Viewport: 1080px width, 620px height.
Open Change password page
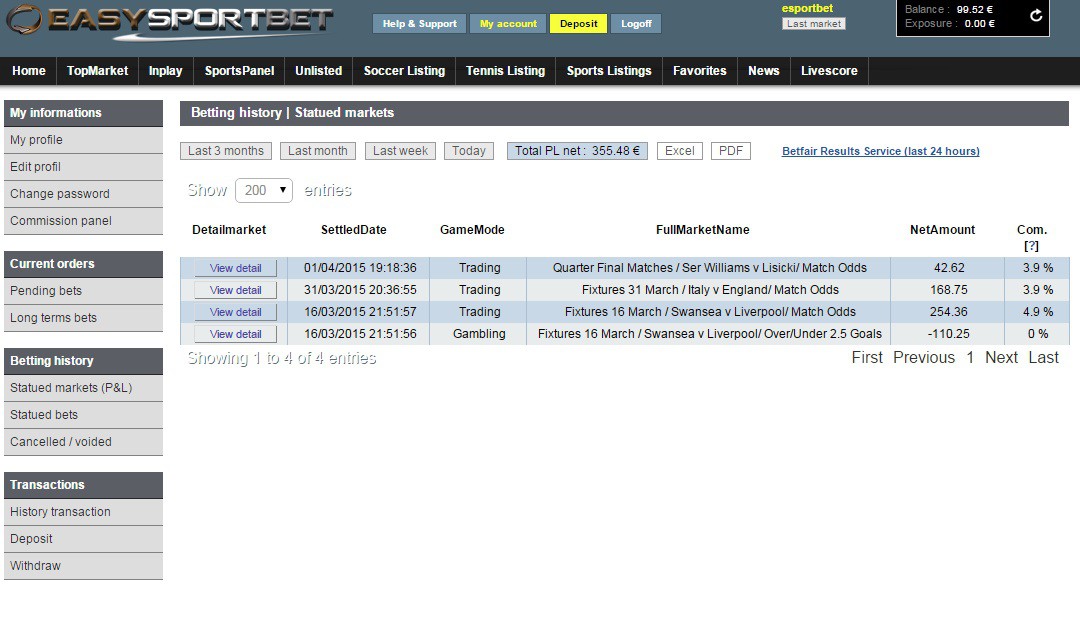pos(83,194)
